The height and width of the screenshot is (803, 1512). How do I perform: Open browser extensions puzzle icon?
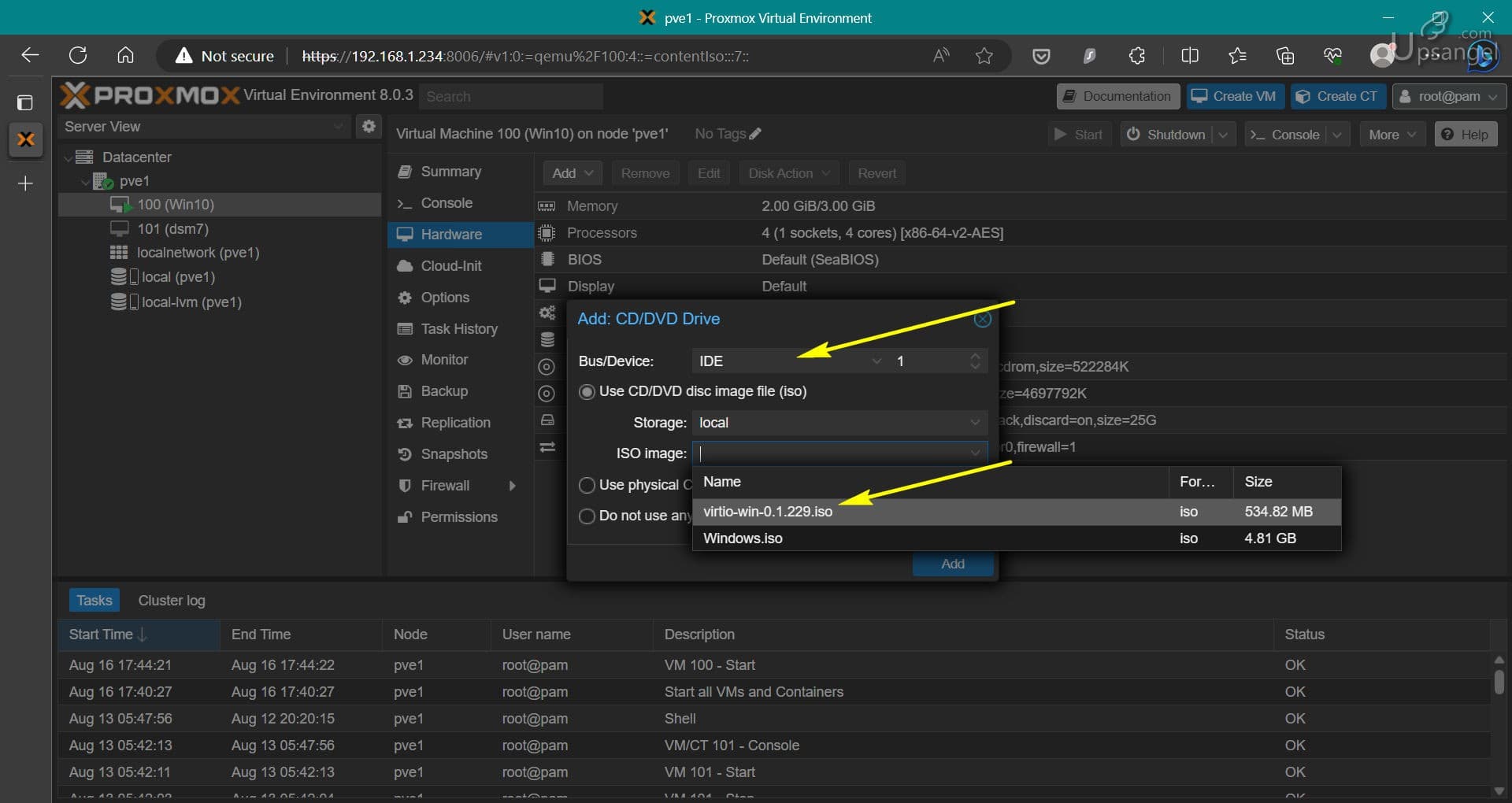pyautogui.click(x=1137, y=56)
